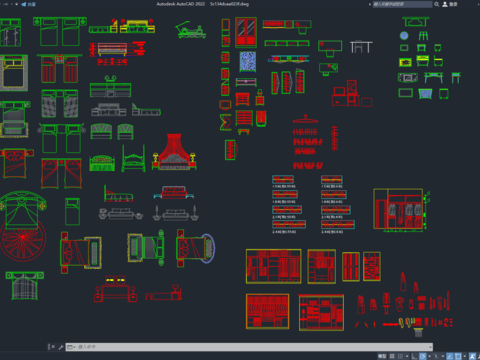Viewport: 480px width, 360px height.
Task: Open the quick access toolbar customize arrow
Action: (x=17, y=4)
